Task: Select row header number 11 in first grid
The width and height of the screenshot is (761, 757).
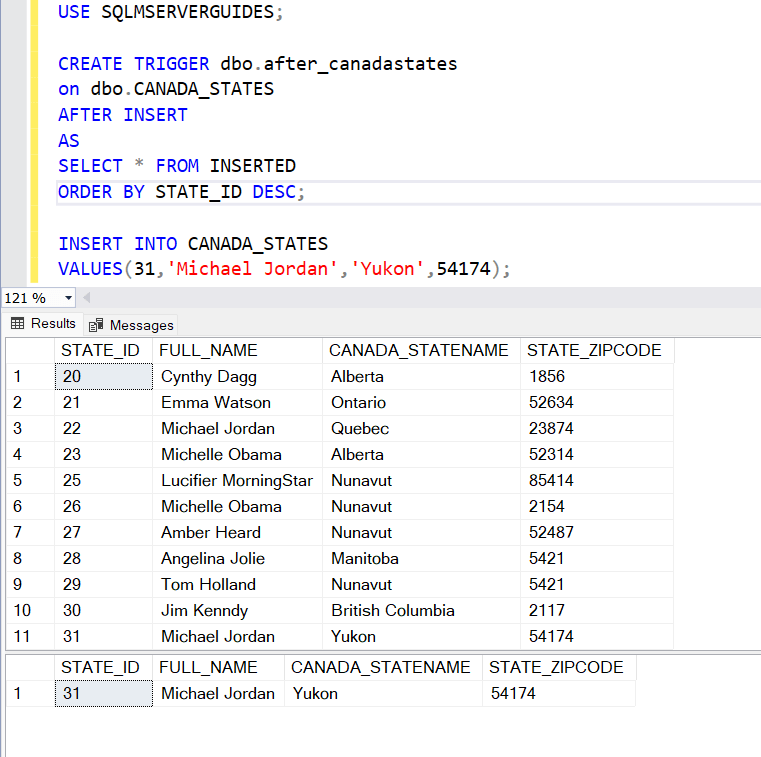Action: pyautogui.click(x=30, y=636)
